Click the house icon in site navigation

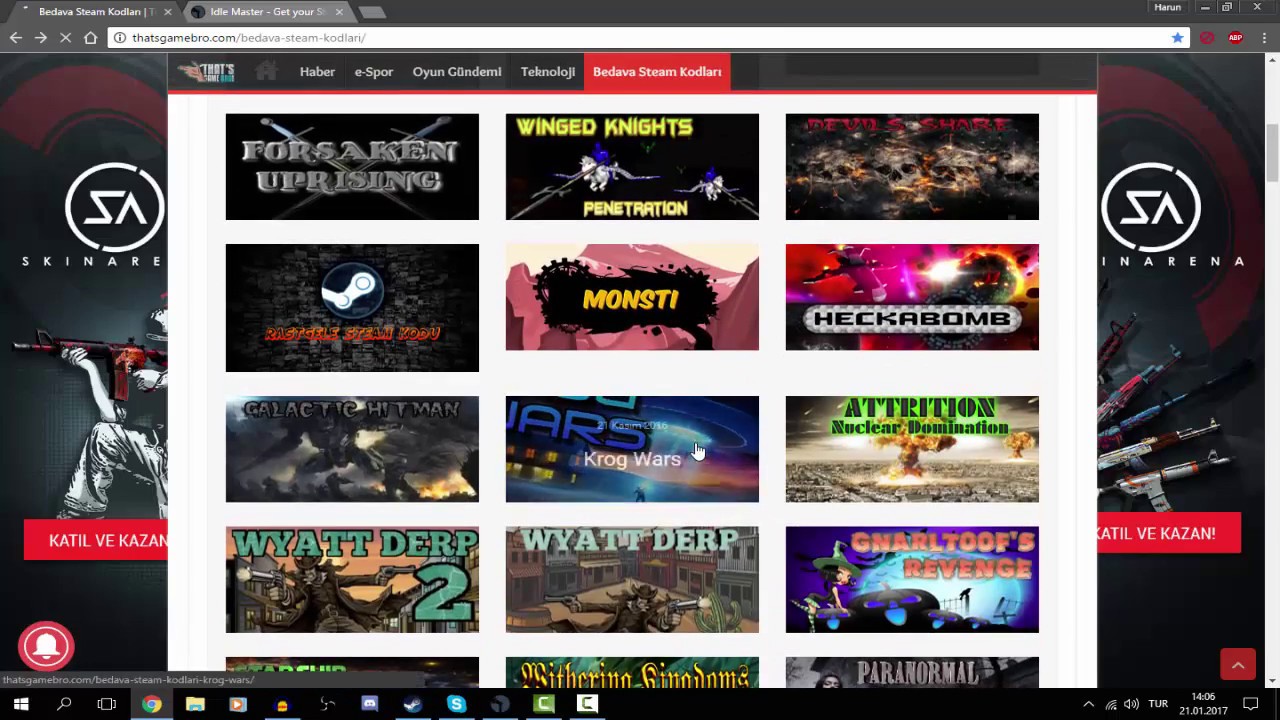tap(266, 71)
